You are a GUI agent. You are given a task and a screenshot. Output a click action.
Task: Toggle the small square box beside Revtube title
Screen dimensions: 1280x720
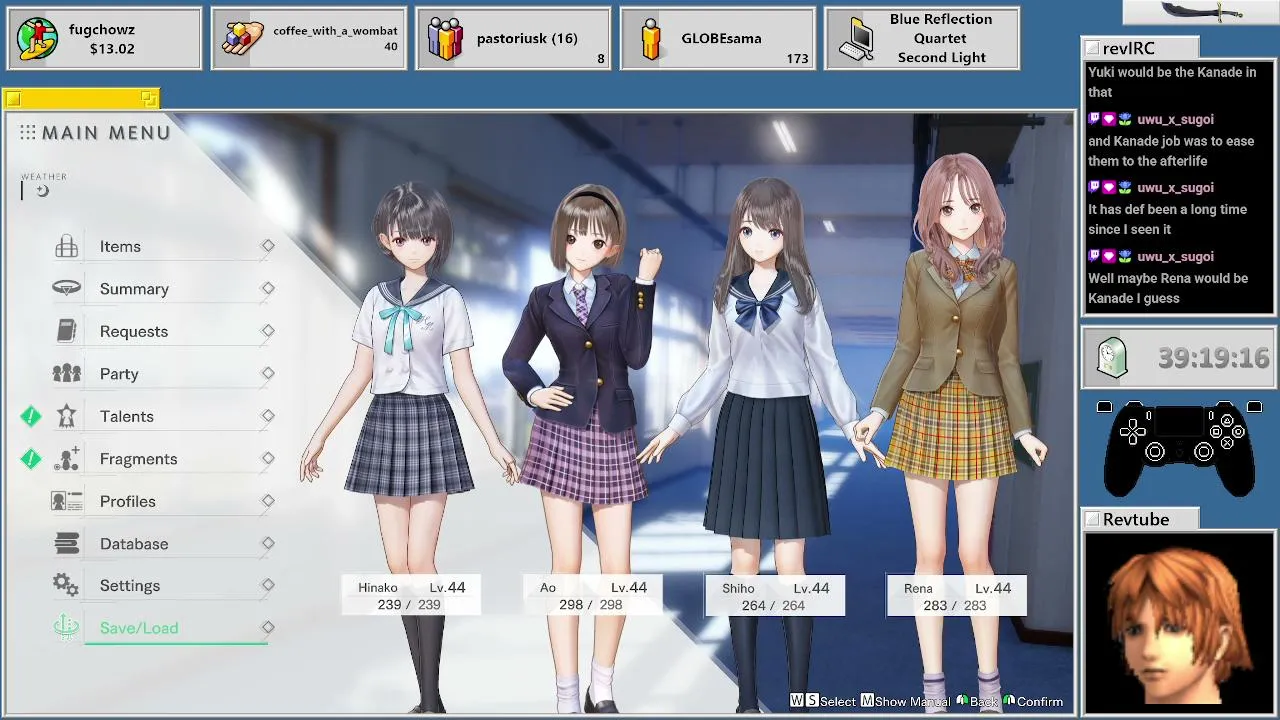1092,519
